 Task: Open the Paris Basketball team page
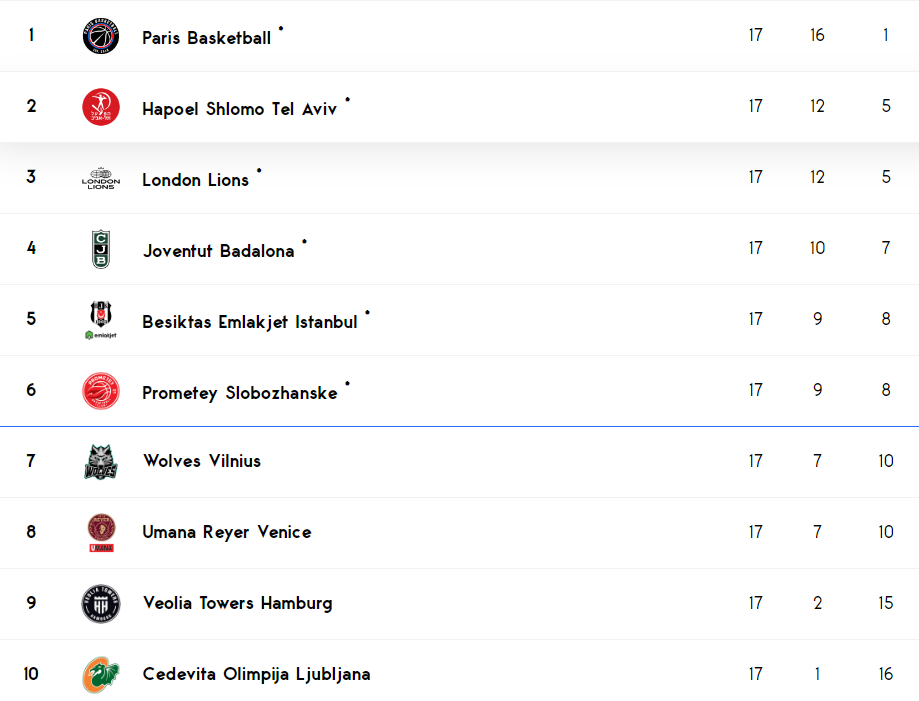[x=206, y=38]
